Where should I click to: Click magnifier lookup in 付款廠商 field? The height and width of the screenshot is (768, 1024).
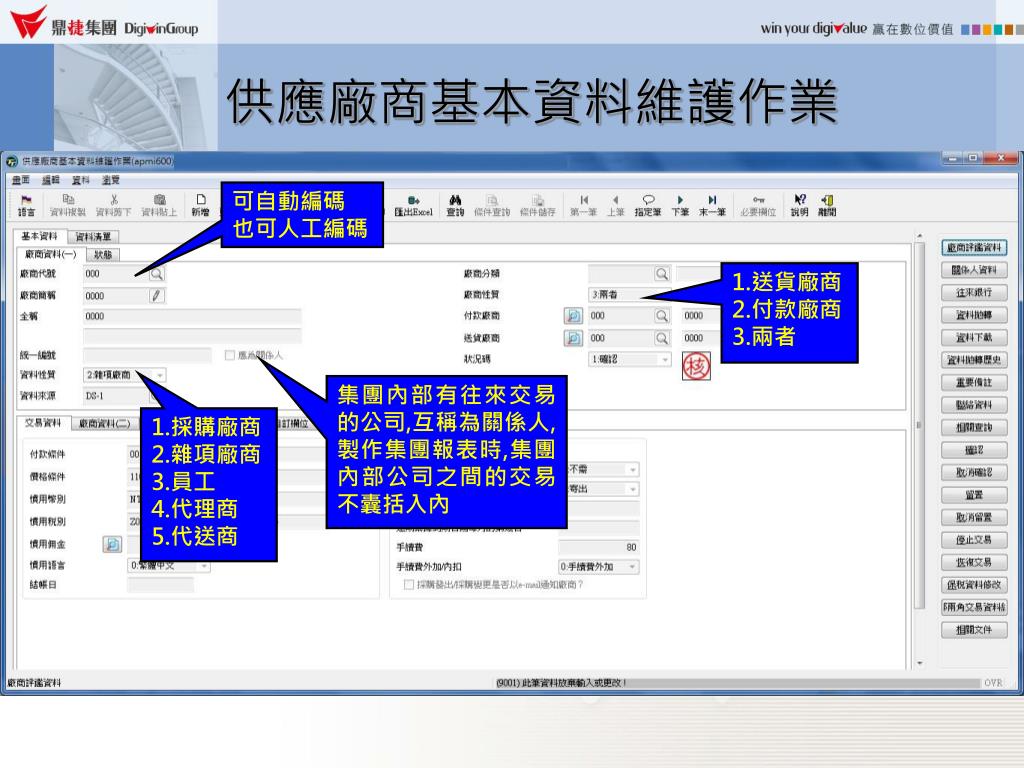(x=662, y=316)
